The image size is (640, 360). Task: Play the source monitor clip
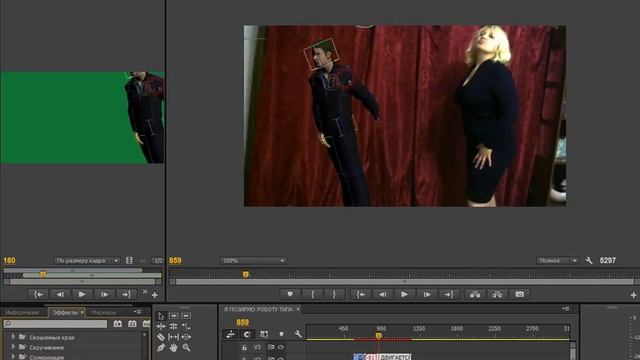tap(82, 294)
